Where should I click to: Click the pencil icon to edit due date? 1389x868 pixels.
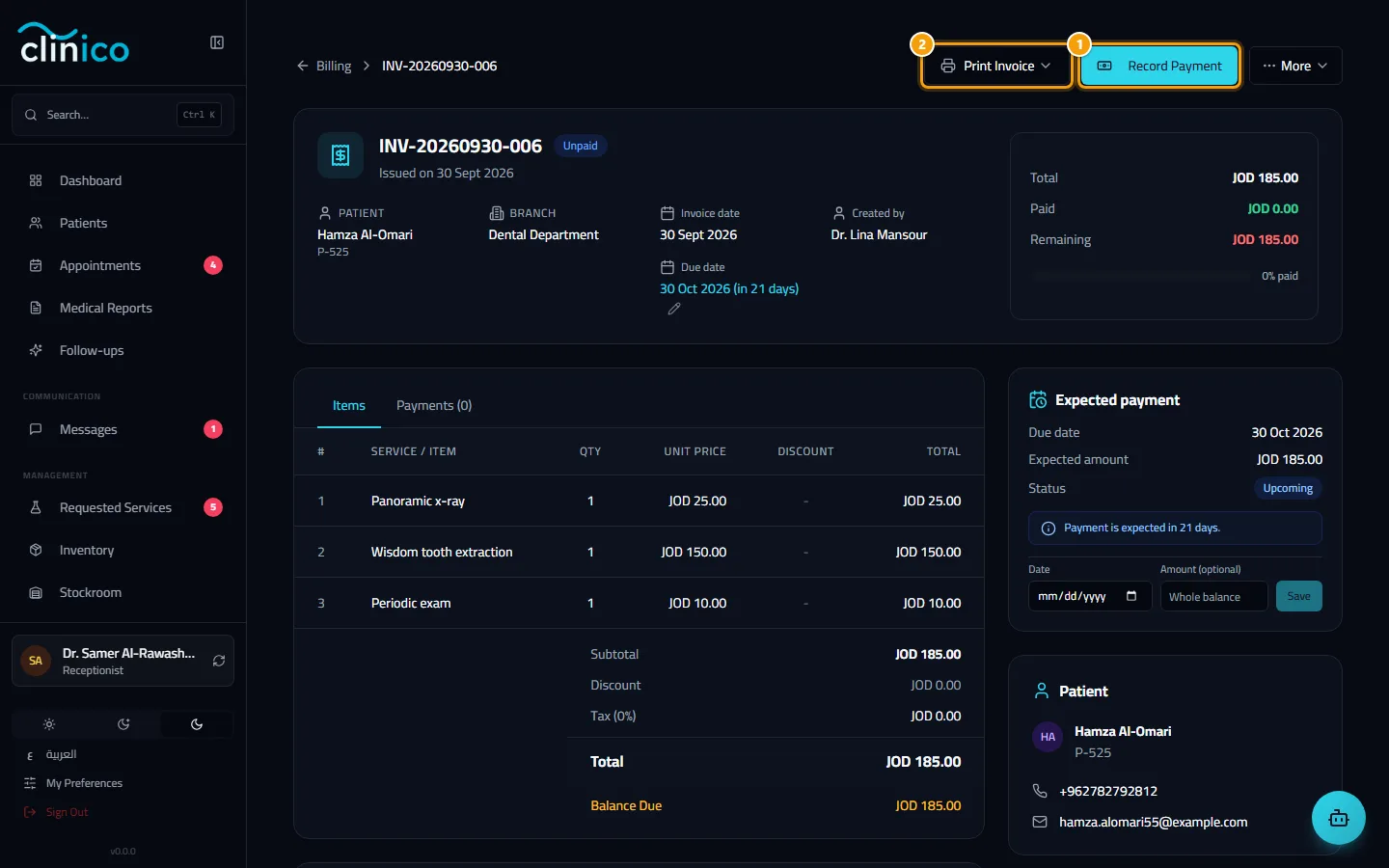[674, 309]
